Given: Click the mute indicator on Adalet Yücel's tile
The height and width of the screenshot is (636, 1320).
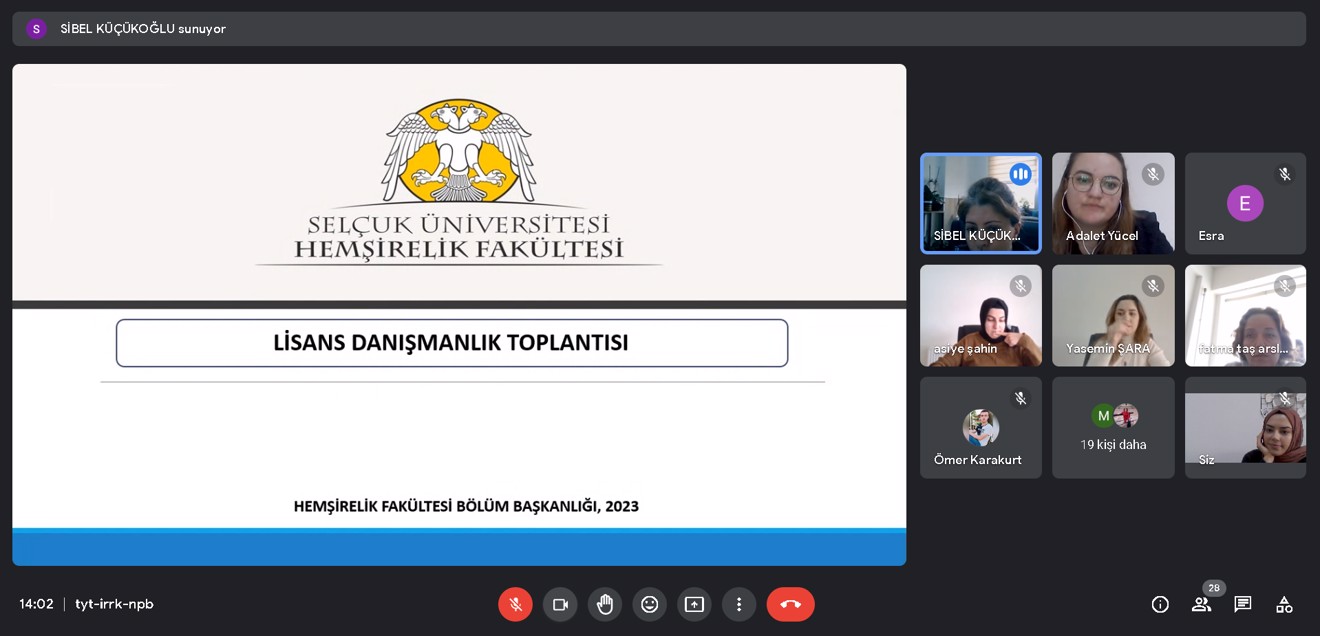Looking at the screenshot, I should (x=1153, y=173).
